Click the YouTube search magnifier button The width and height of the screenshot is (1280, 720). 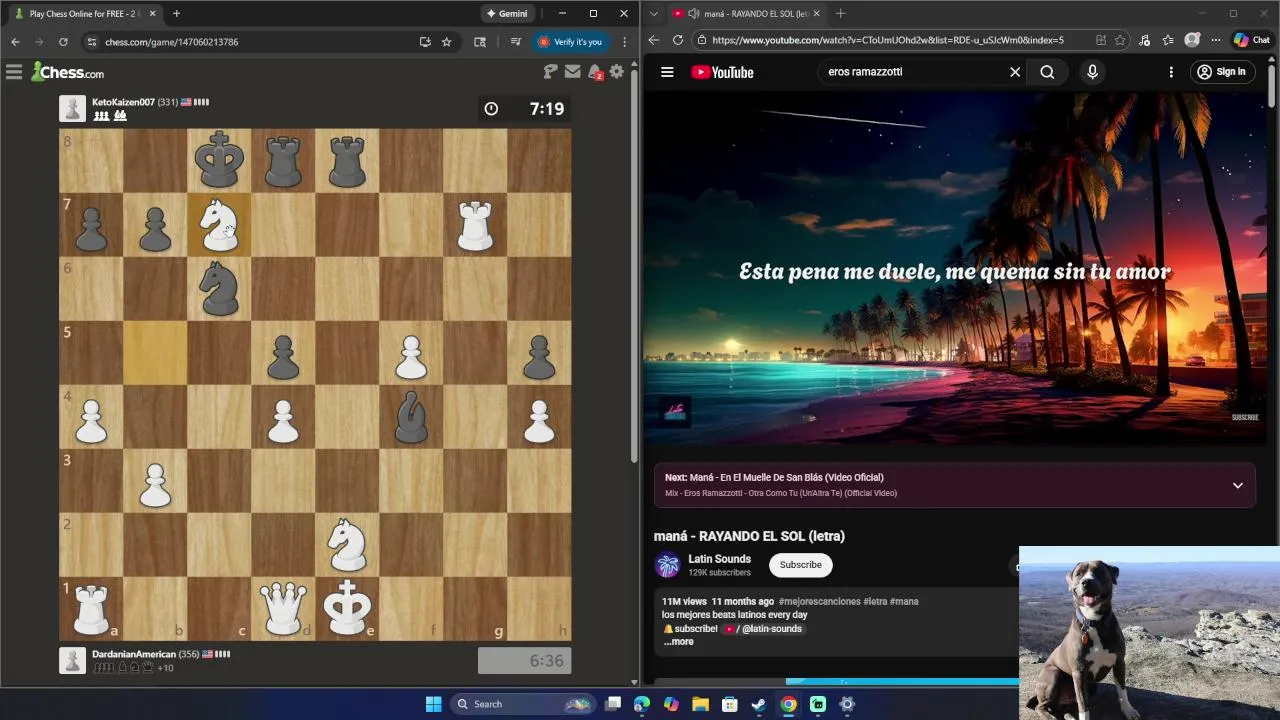(x=1047, y=72)
